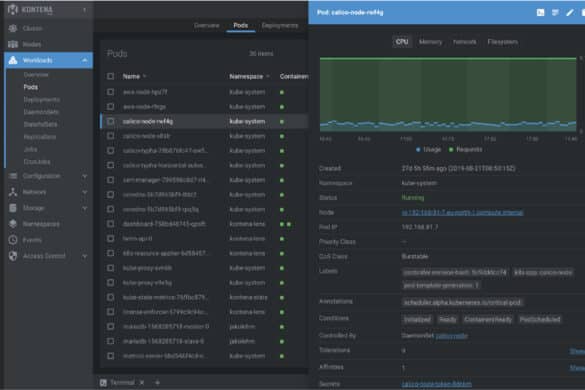Check the box for mariadb master-0 pod

(x=110, y=327)
